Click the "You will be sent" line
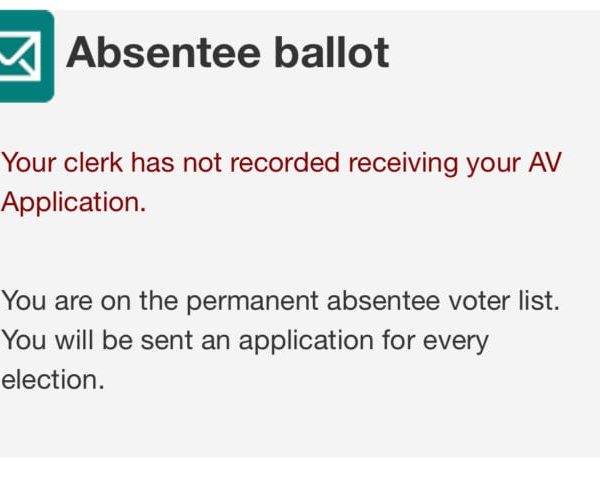The height and width of the screenshot is (490, 600). click(245, 340)
